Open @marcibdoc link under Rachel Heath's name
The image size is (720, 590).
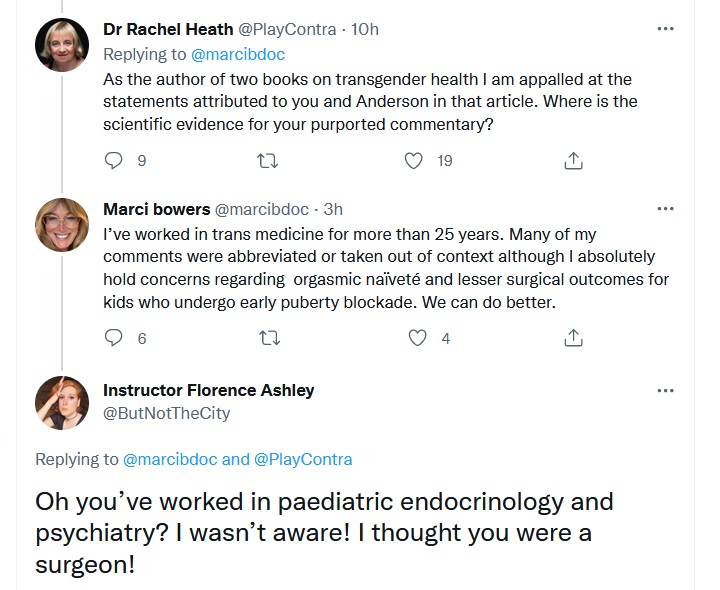pyautogui.click(x=238, y=54)
